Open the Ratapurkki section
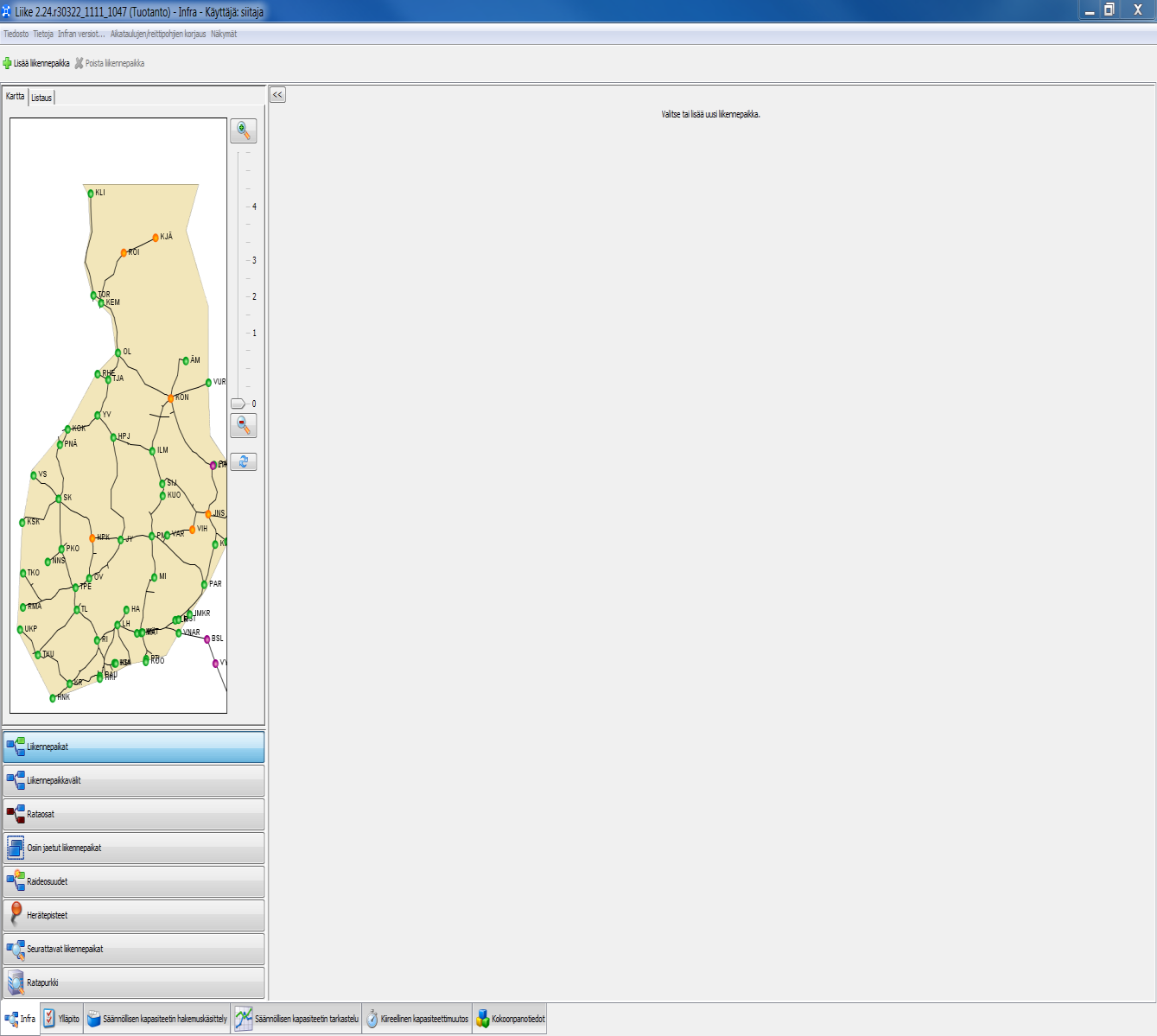The width and height of the screenshot is (1157, 1036). point(134,982)
